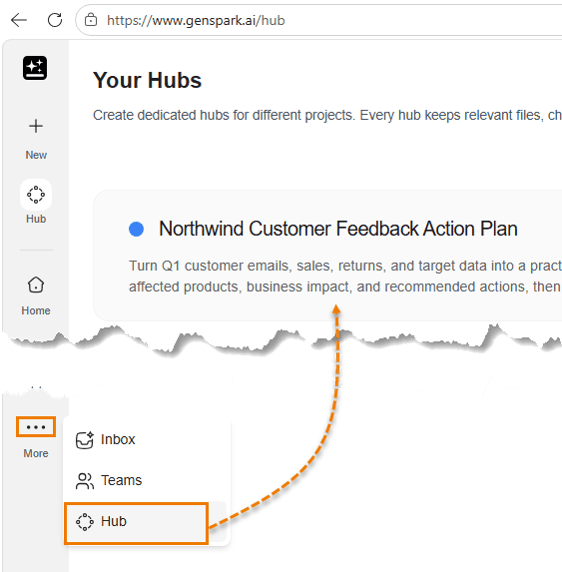Click the Your Hubs heading
Viewport: 562px width, 572px height.
pos(147,80)
